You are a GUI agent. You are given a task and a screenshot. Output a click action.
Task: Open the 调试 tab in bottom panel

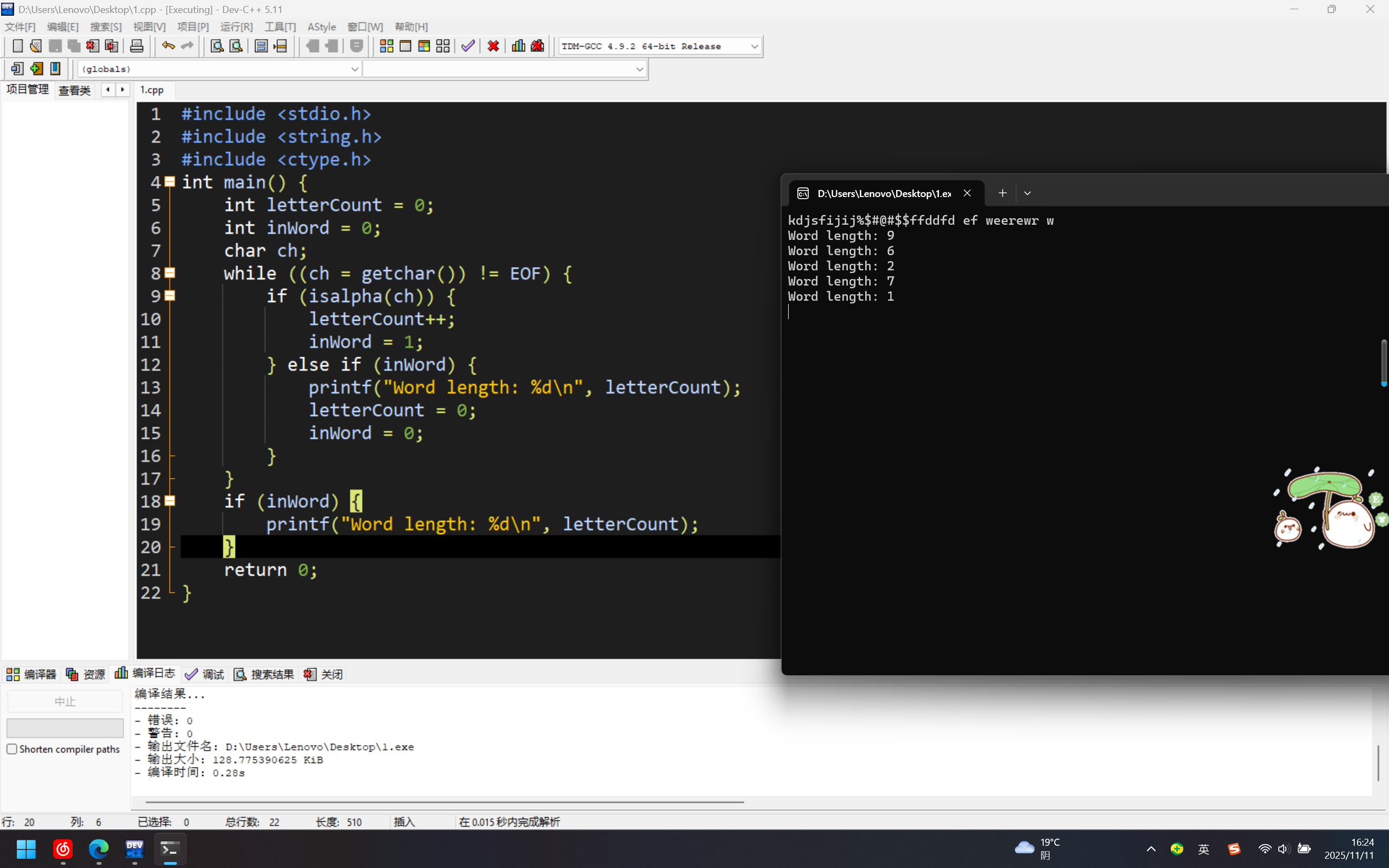[205, 674]
